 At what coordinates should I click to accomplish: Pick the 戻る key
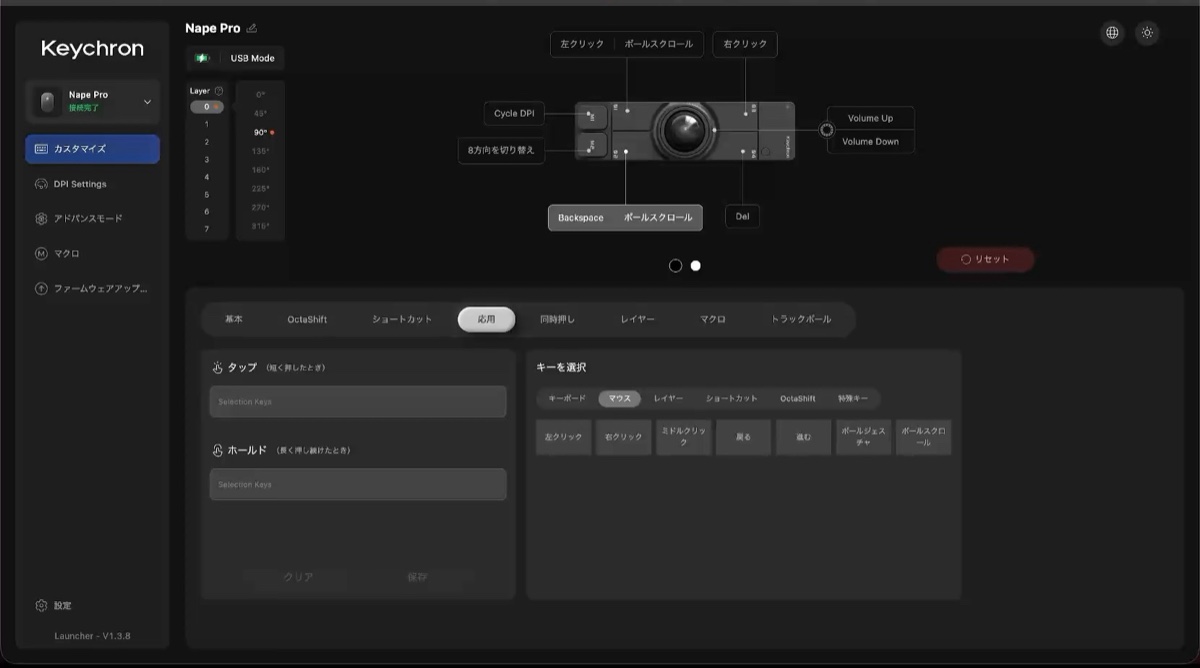[744, 437]
